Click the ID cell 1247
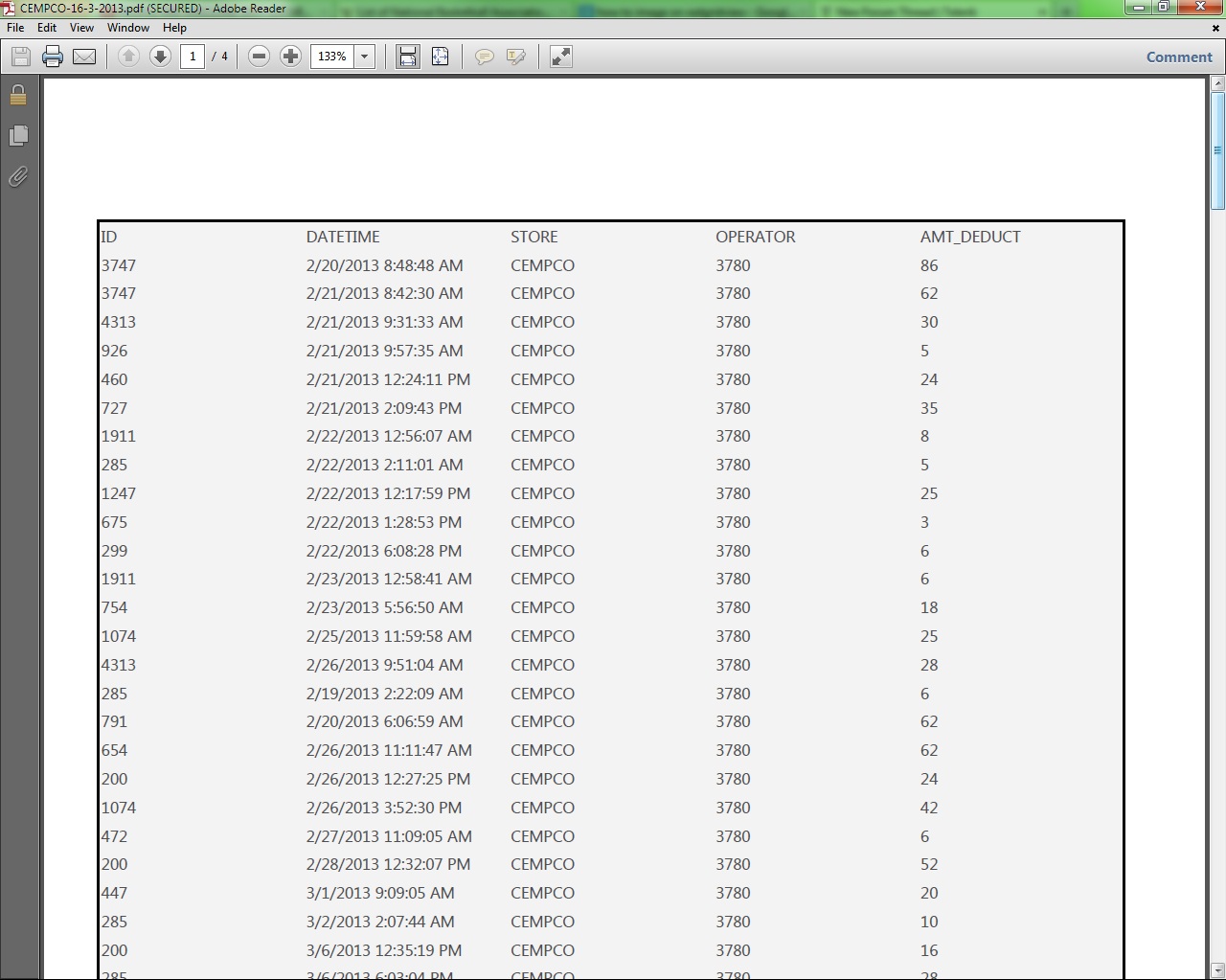 [x=119, y=493]
